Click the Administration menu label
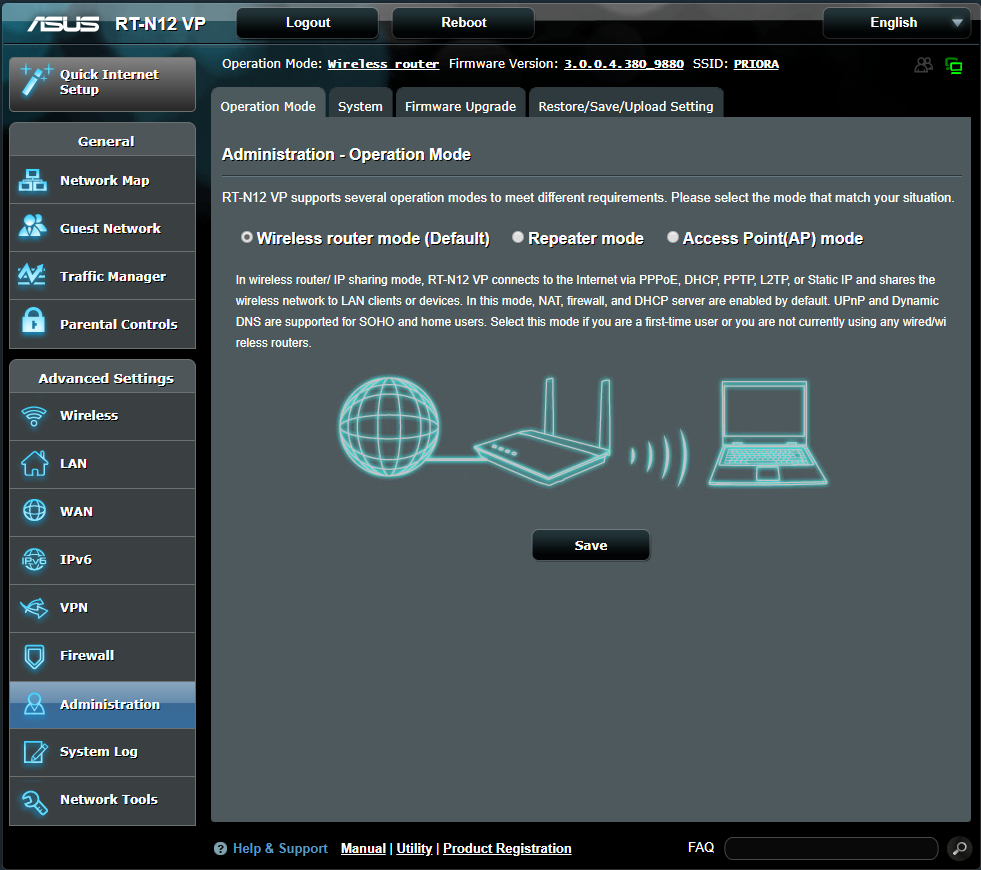Image resolution: width=981 pixels, height=870 pixels. [x=110, y=704]
